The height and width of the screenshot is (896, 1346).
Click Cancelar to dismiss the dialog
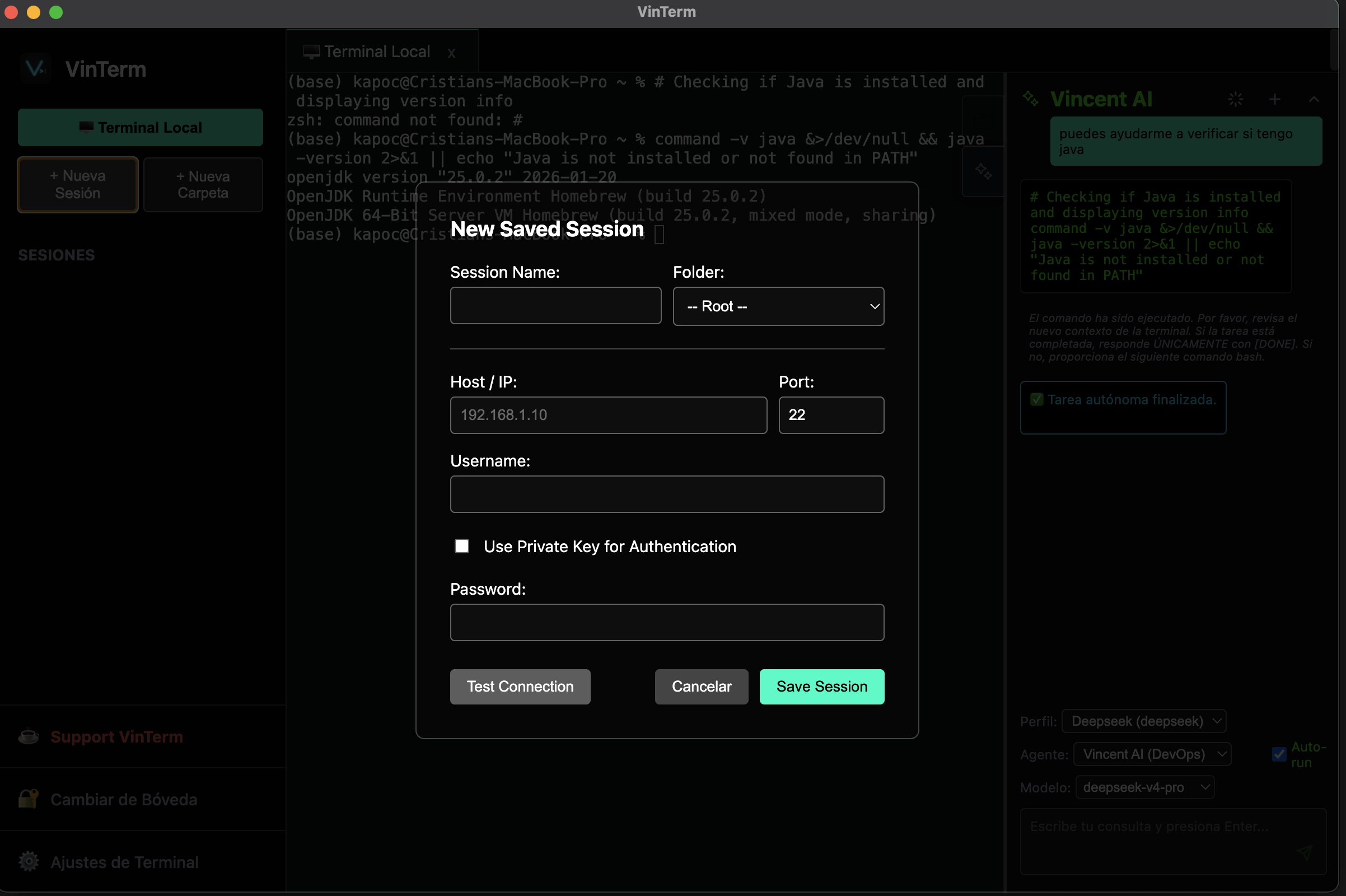(701, 687)
